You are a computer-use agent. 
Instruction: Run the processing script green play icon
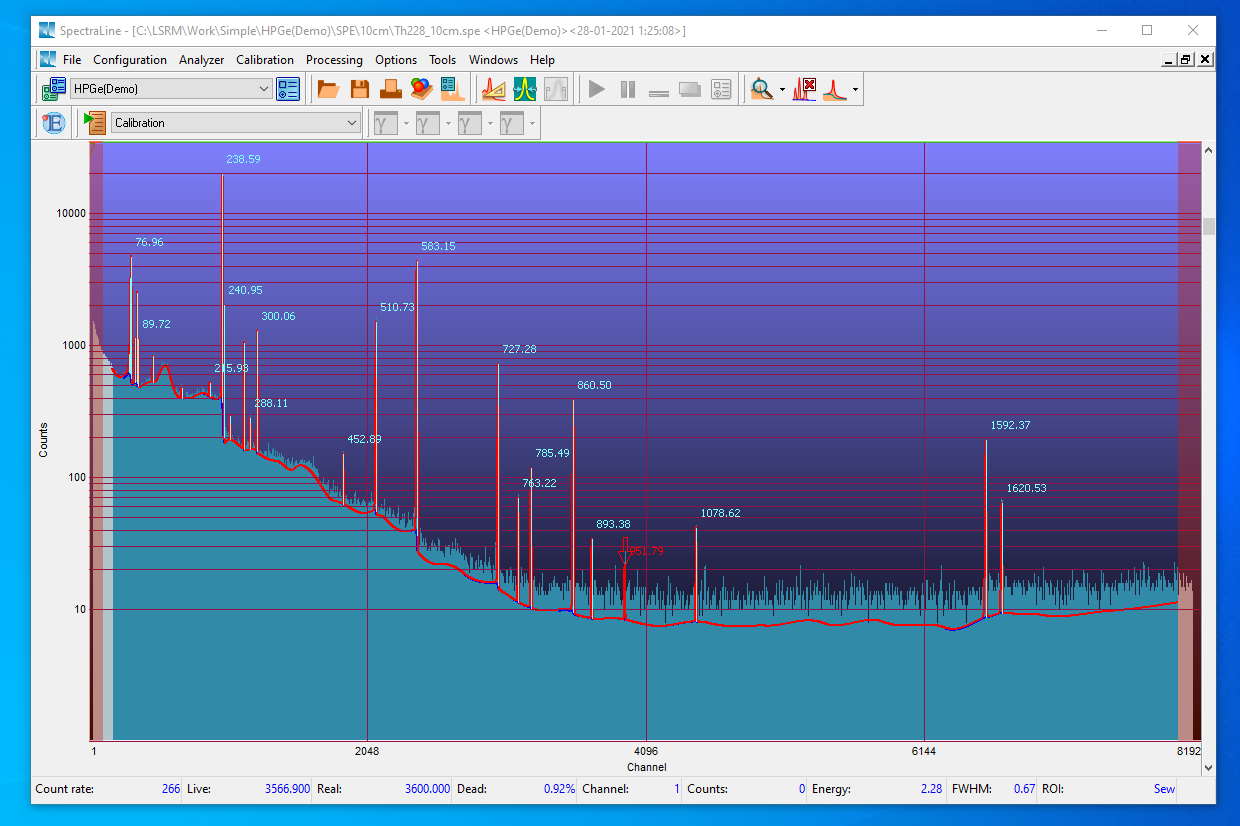(x=95, y=123)
